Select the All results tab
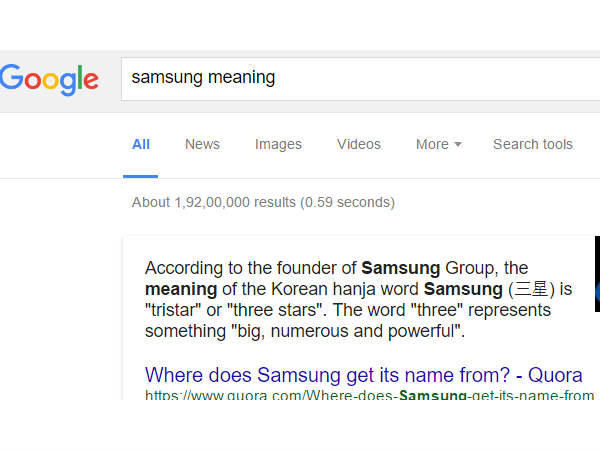This screenshot has width=600, height=450. pos(141,144)
